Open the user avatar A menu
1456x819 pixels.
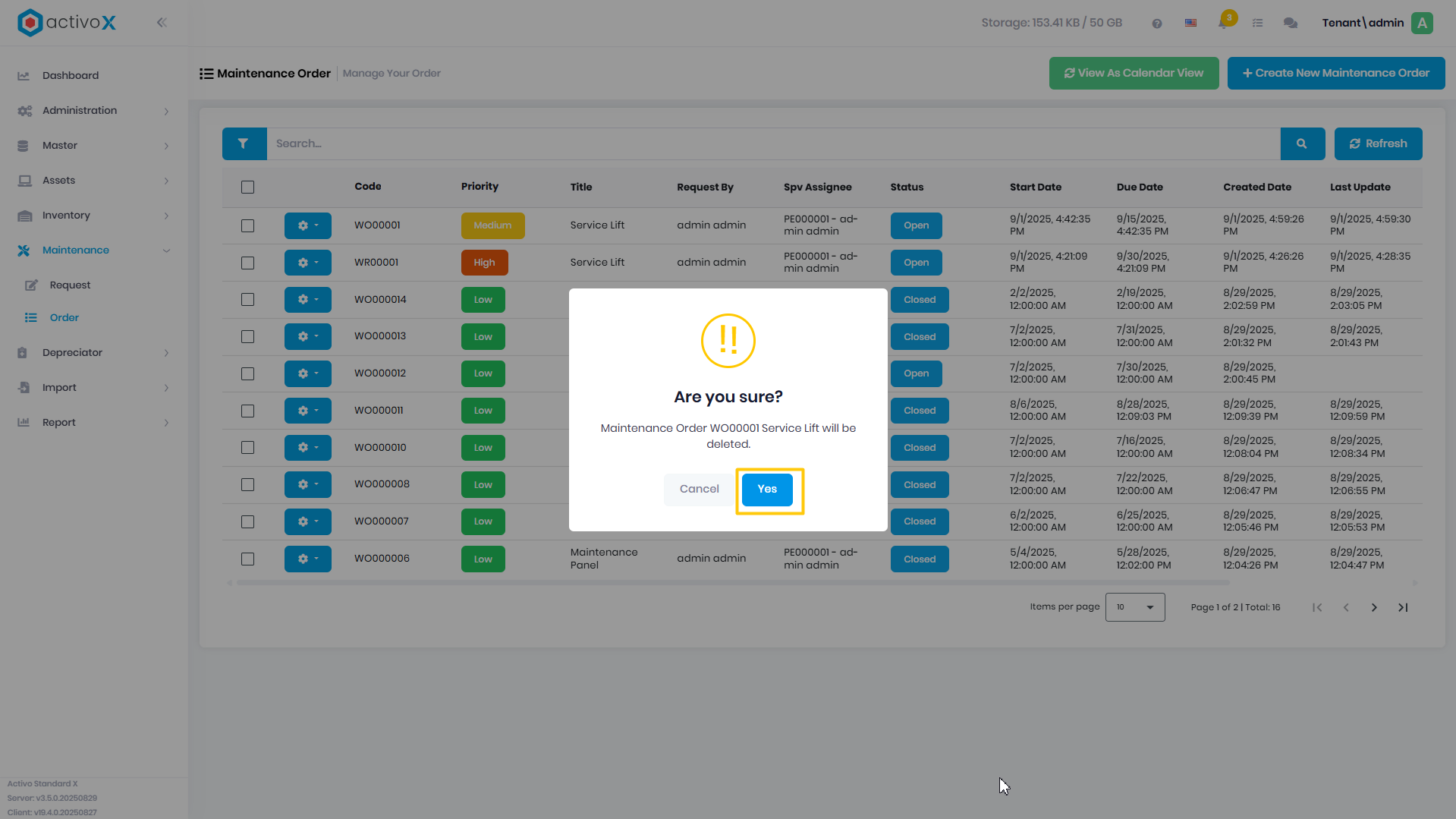(x=1422, y=23)
